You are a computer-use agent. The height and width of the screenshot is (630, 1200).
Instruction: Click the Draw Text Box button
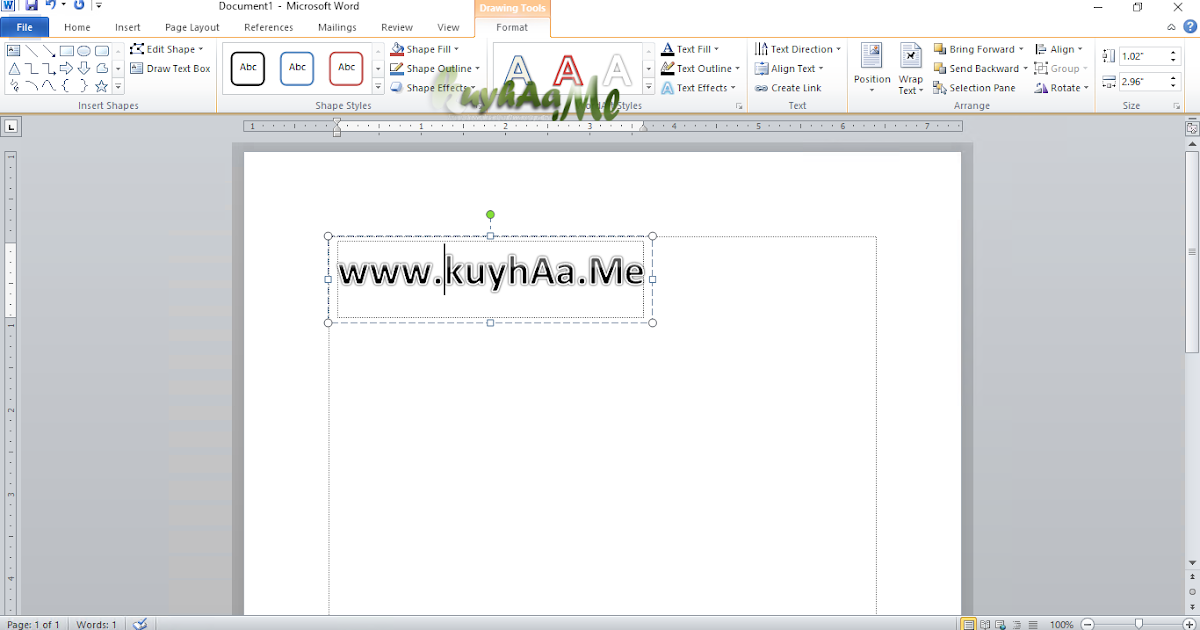(170, 69)
